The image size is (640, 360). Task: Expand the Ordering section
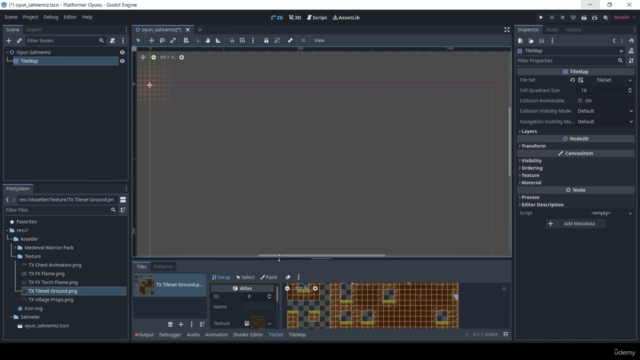click(531, 168)
